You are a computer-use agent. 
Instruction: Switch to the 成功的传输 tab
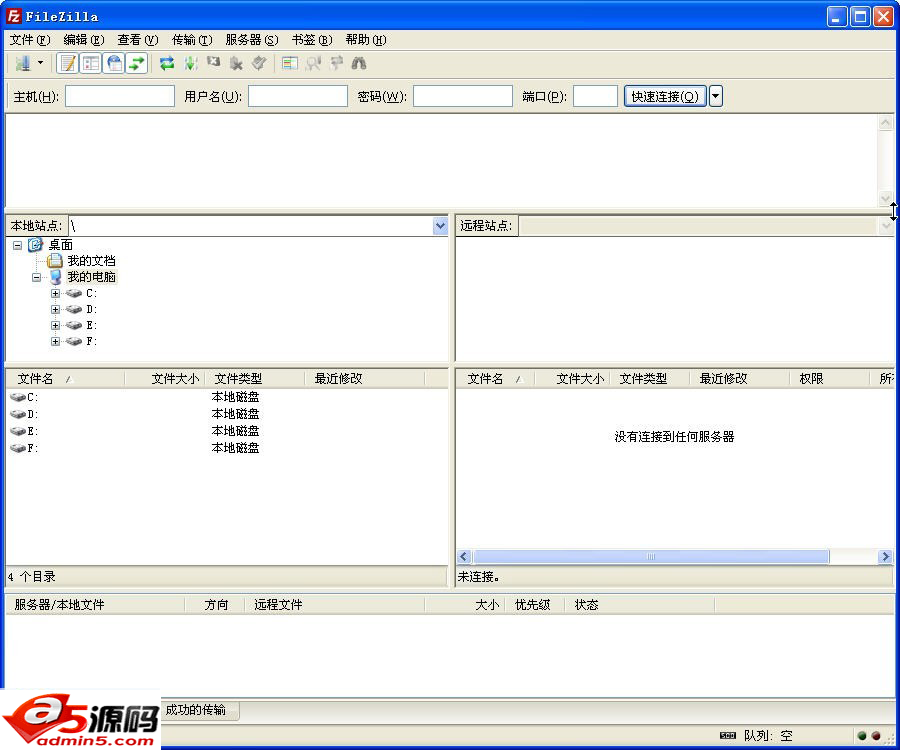(x=196, y=710)
